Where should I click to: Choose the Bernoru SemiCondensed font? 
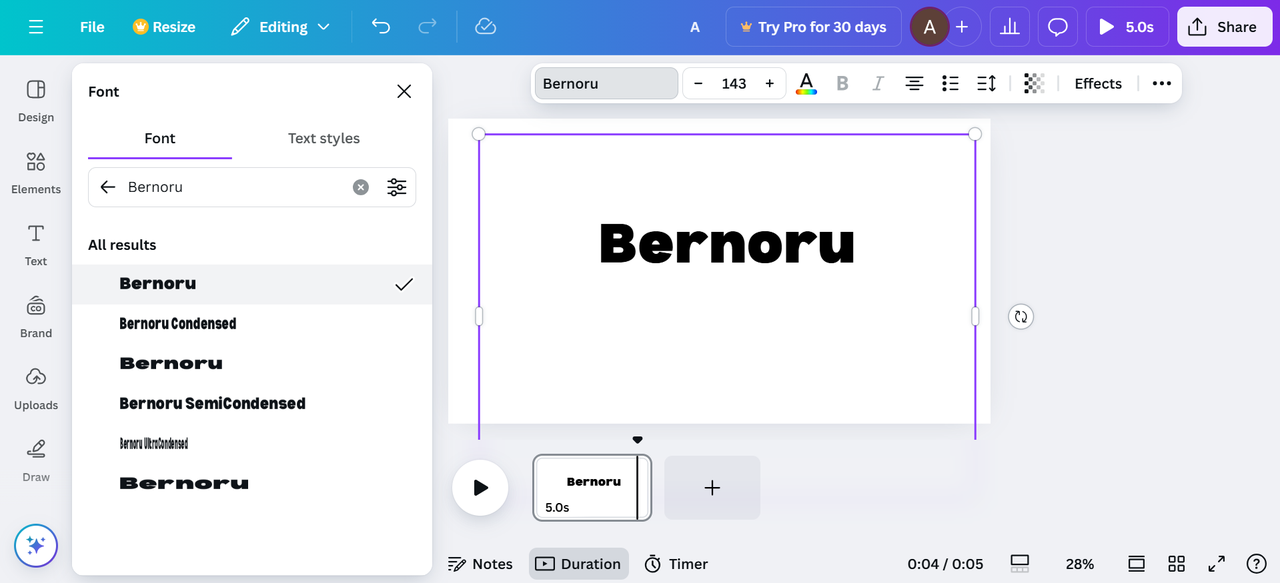pyautogui.click(x=252, y=404)
